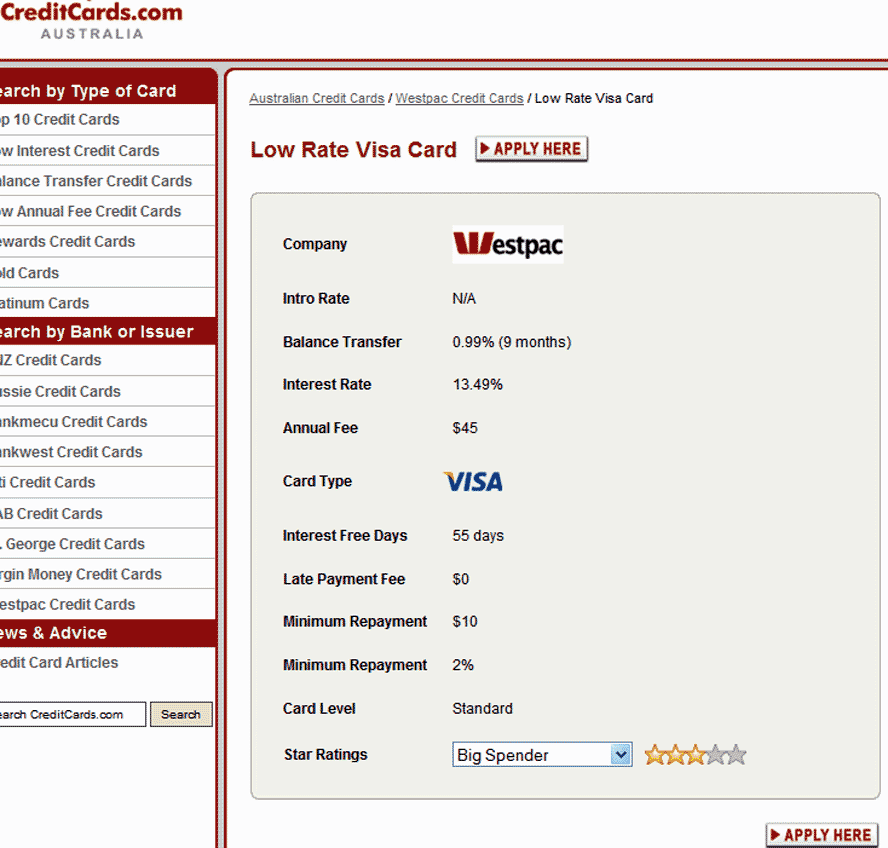The width and height of the screenshot is (888, 848).
Task: Open ANZ Credit Cards link
Action: [x=108, y=360]
